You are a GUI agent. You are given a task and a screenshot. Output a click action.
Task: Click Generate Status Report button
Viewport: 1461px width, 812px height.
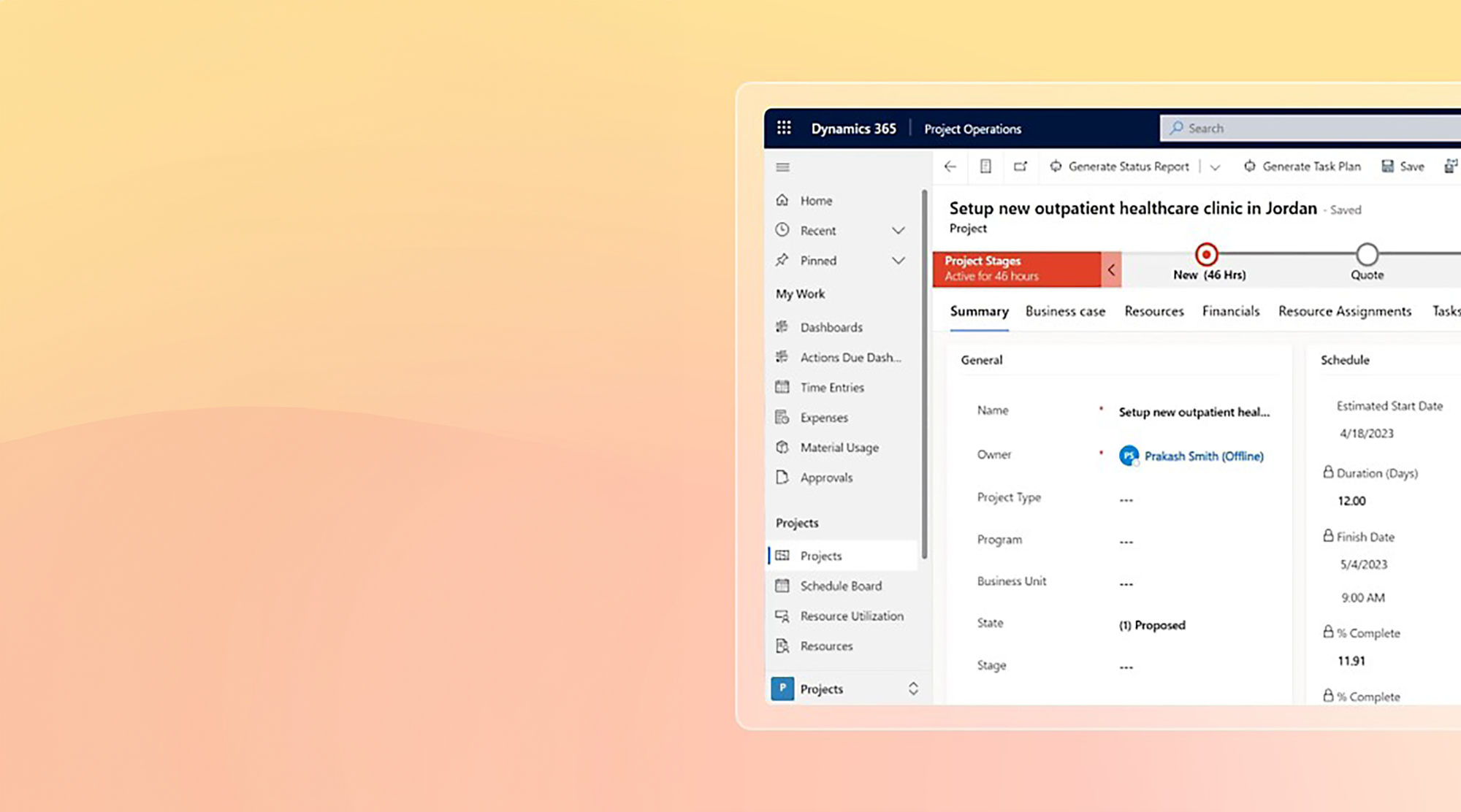[x=1120, y=166]
